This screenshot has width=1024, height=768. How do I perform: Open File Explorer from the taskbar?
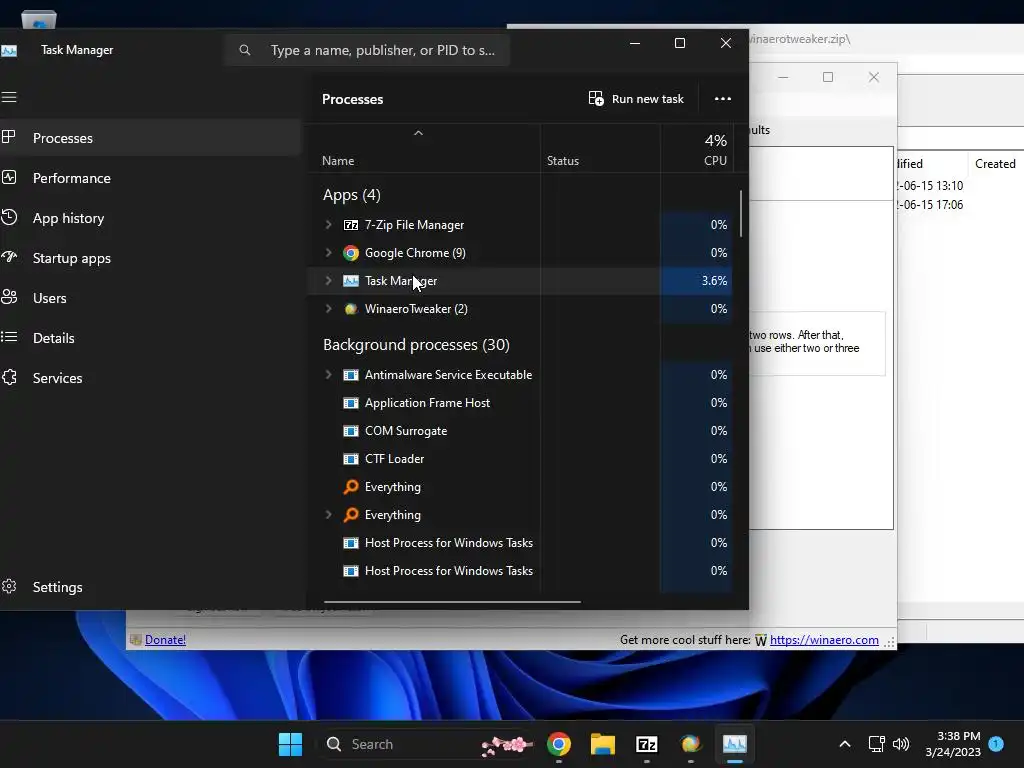pos(603,744)
